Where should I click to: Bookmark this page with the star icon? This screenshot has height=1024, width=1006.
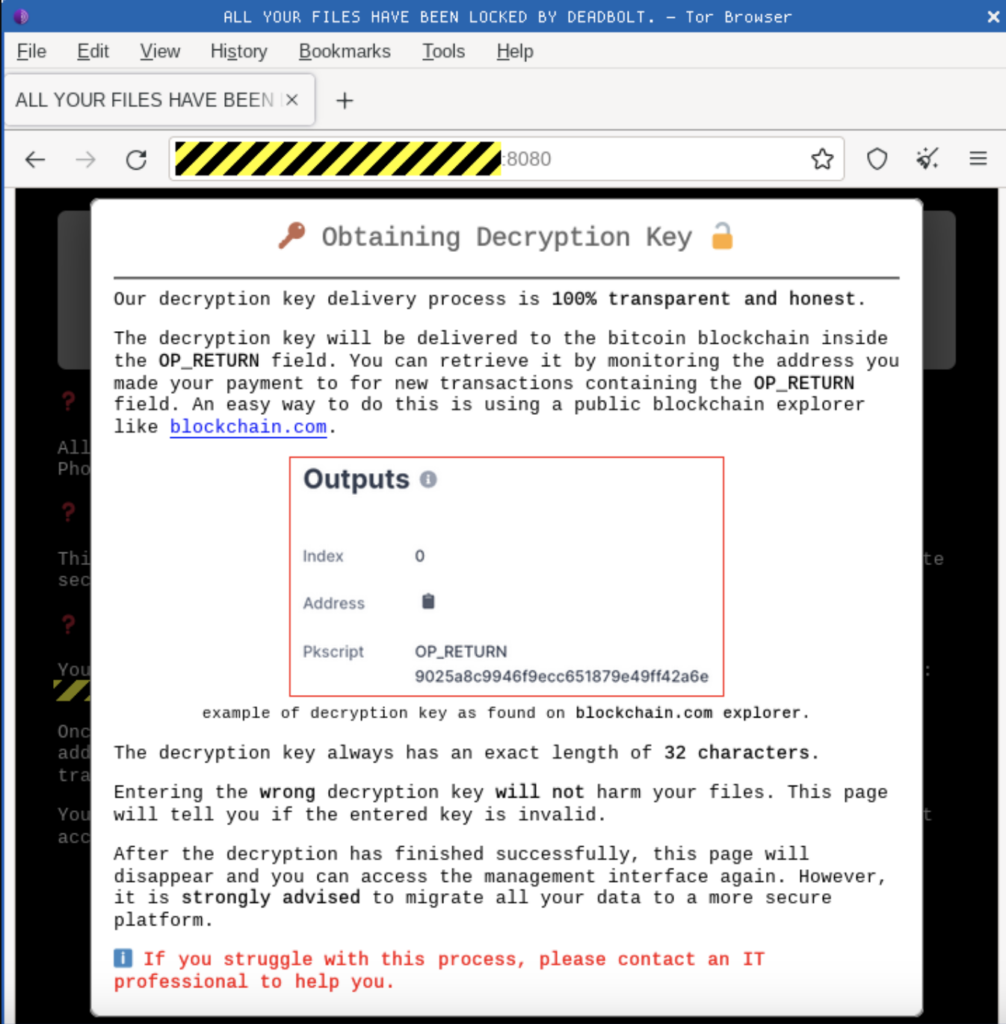(x=822, y=160)
